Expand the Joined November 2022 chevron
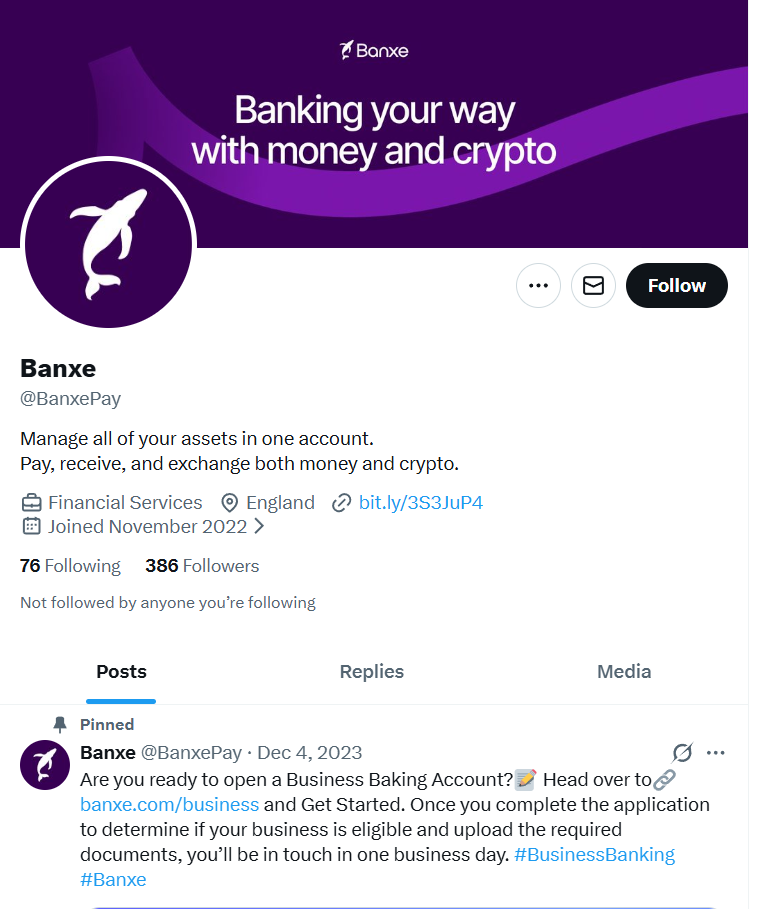 click(259, 526)
